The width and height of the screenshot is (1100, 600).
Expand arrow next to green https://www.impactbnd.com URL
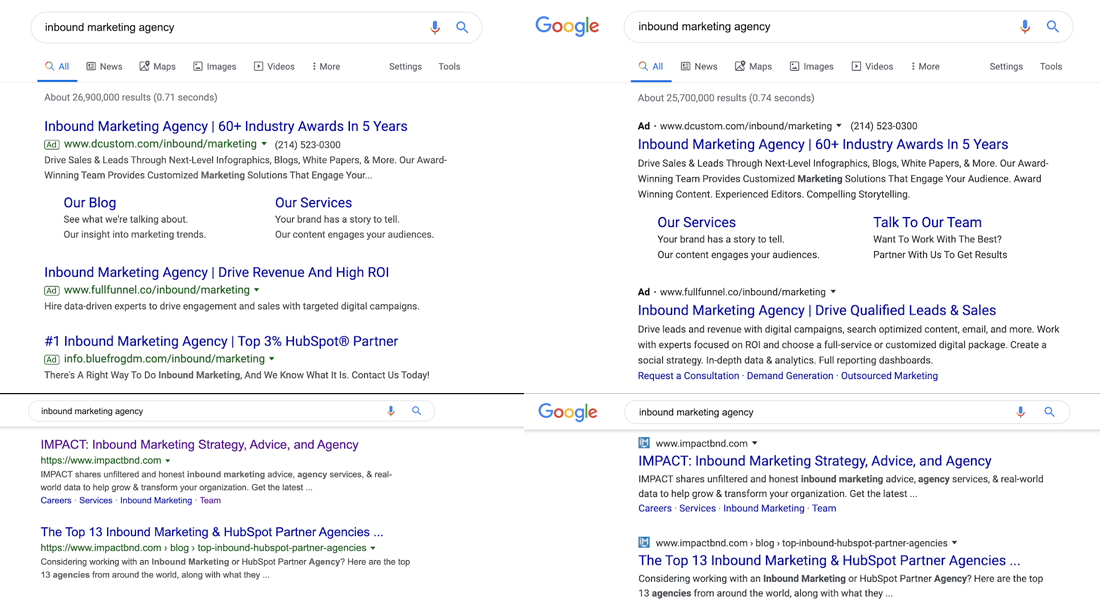168,461
